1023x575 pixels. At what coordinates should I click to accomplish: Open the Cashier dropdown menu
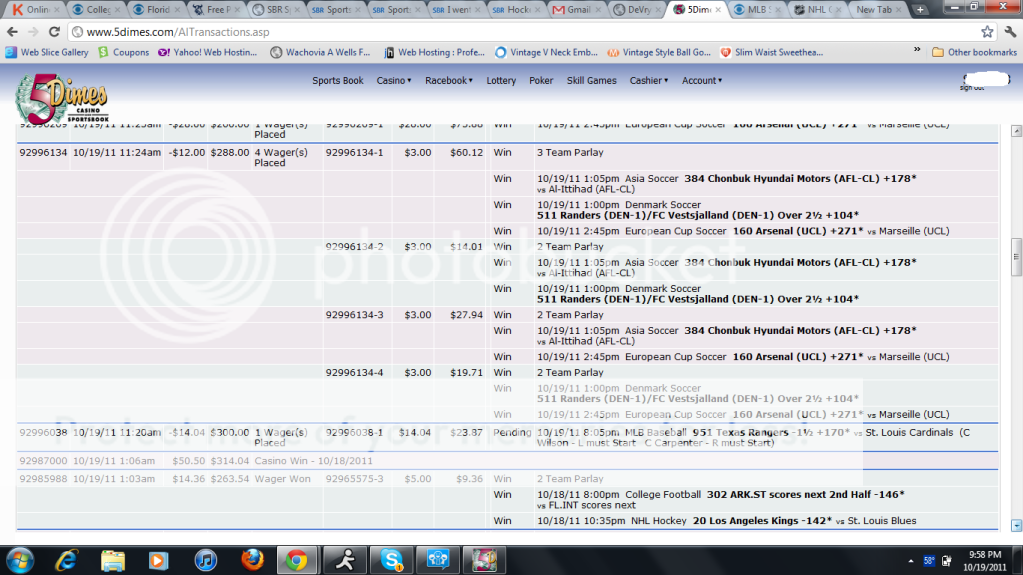648,81
